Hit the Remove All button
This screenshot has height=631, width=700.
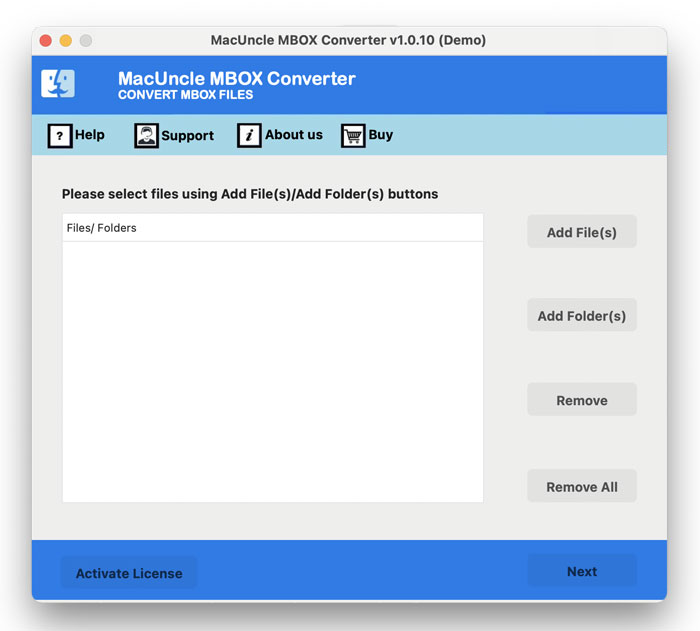[581, 487]
